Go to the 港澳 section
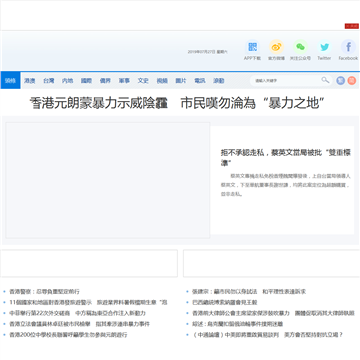 coord(30,81)
